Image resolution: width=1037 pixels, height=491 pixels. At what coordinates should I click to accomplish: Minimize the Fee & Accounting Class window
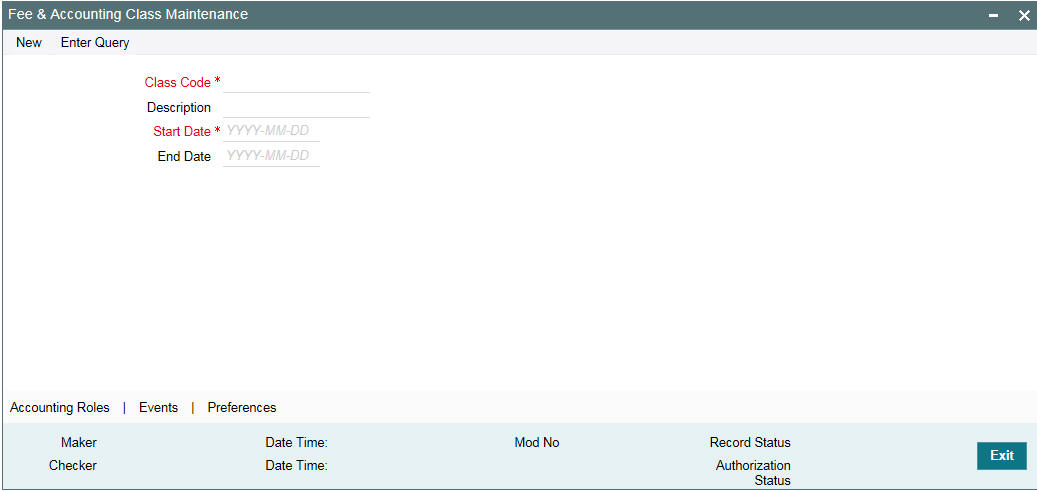(993, 16)
